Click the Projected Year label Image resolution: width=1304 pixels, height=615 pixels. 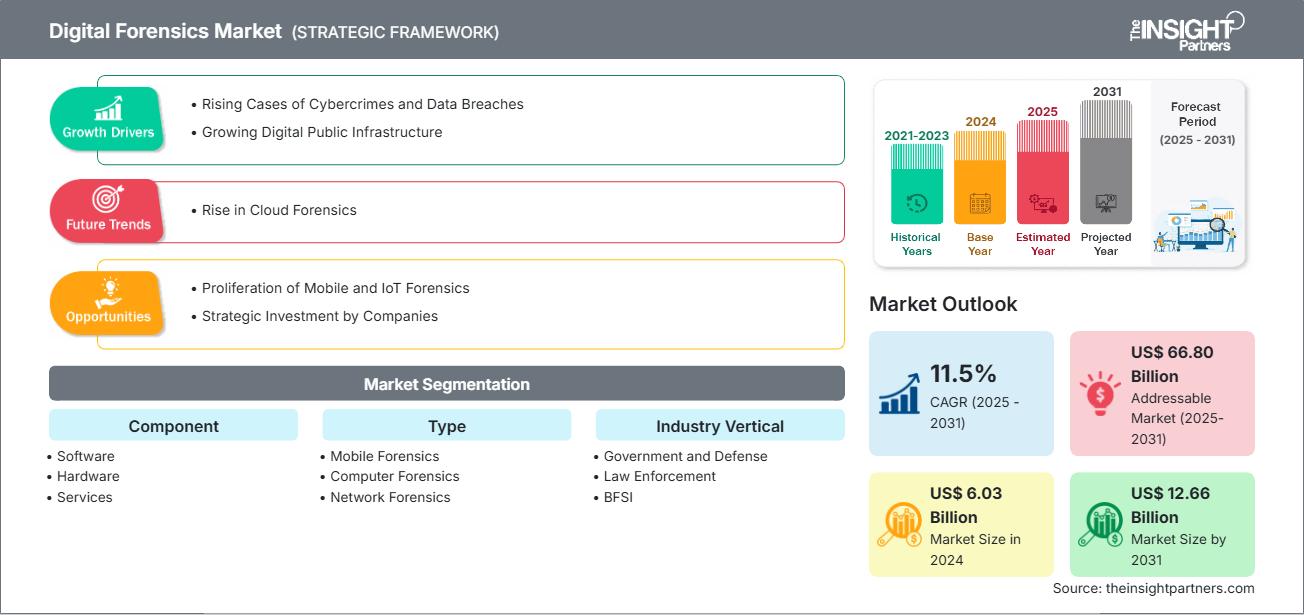[x=1106, y=244]
